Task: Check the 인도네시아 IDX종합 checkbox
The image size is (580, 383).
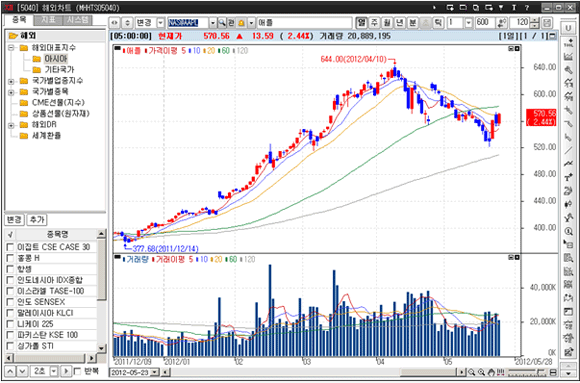Action: coord(10,280)
